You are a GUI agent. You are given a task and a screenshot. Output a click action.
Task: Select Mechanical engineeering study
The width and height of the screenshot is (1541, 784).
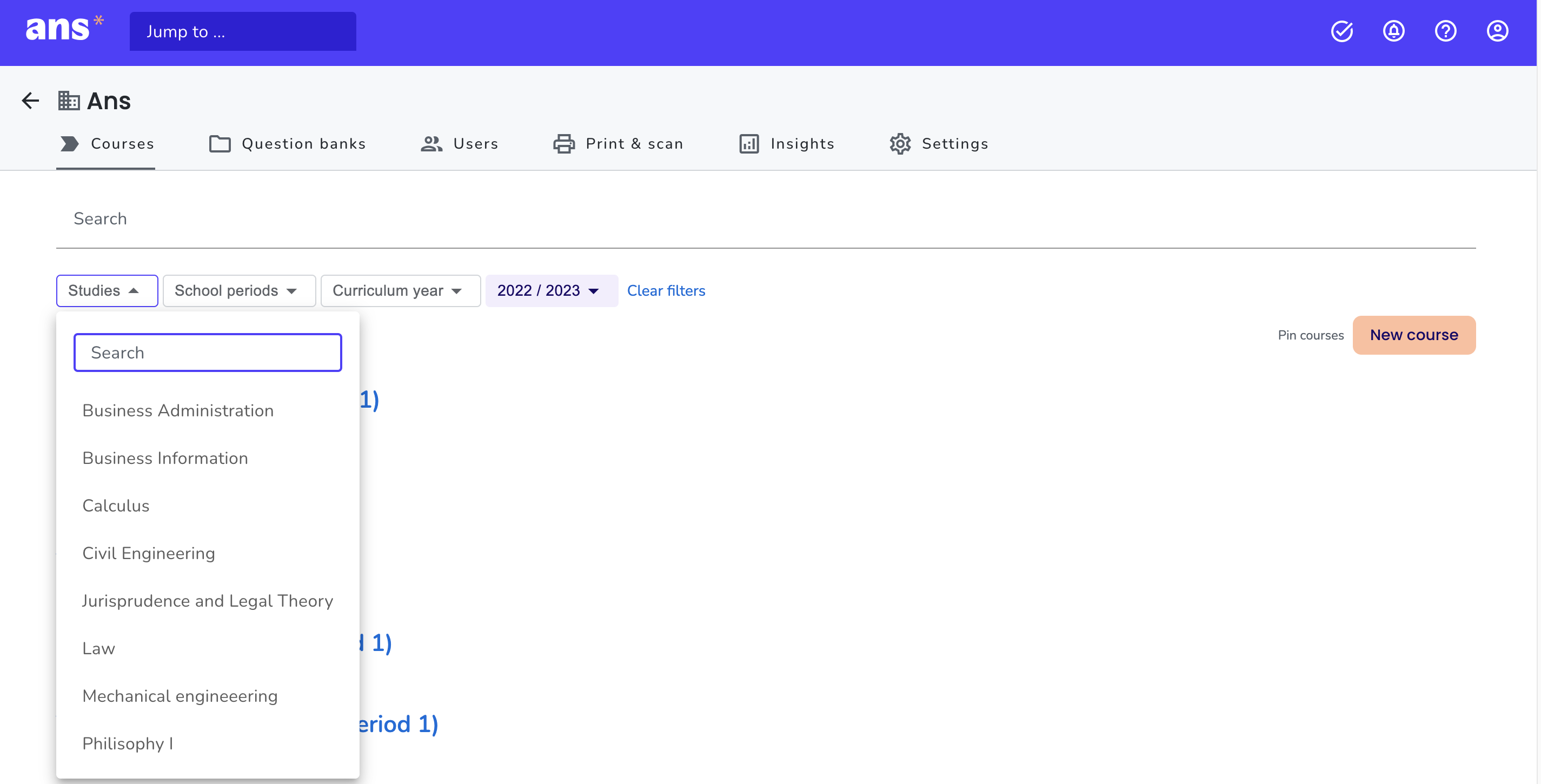coord(208,696)
